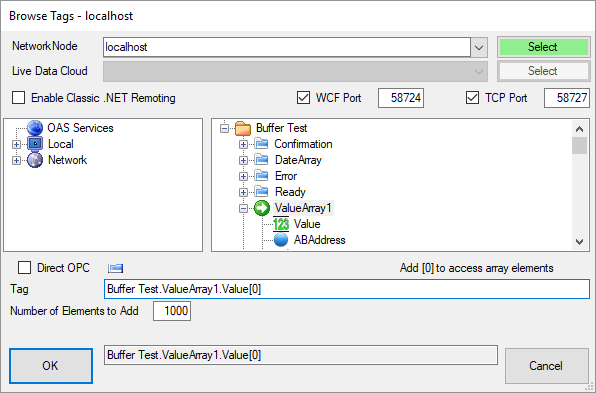Click the green Select button
The image size is (596, 393).
tap(544, 47)
